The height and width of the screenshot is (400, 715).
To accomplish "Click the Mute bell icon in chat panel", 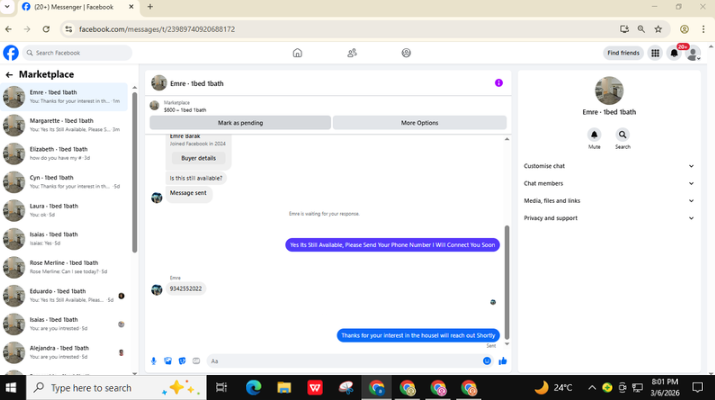I will [x=594, y=135].
